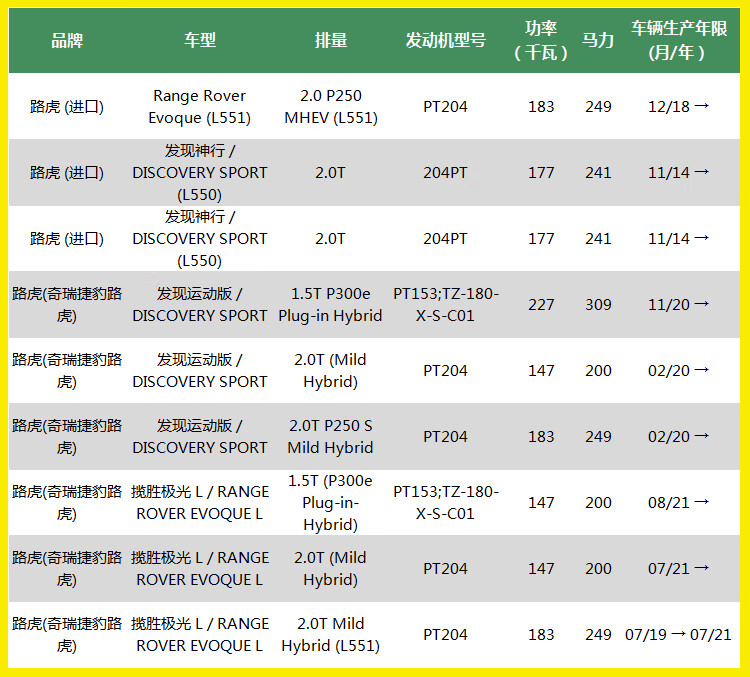Click the '2.0T P250 S Mild Hybrid' cell
This screenshot has height=677, width=750.
[x=331, y=437]
